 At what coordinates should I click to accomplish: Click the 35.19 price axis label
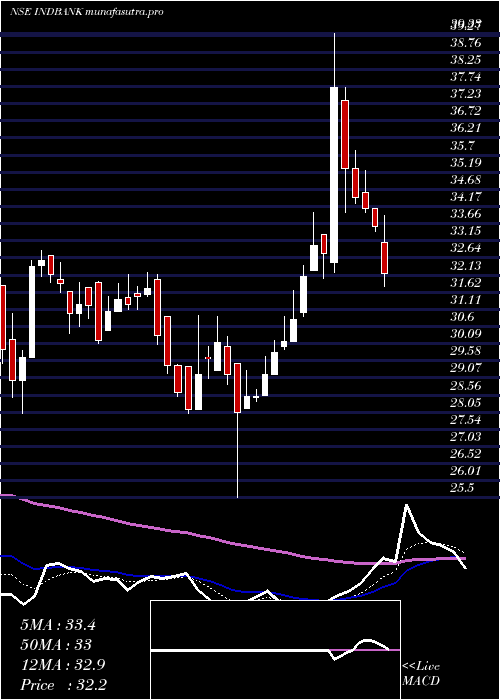coord(466,162)
